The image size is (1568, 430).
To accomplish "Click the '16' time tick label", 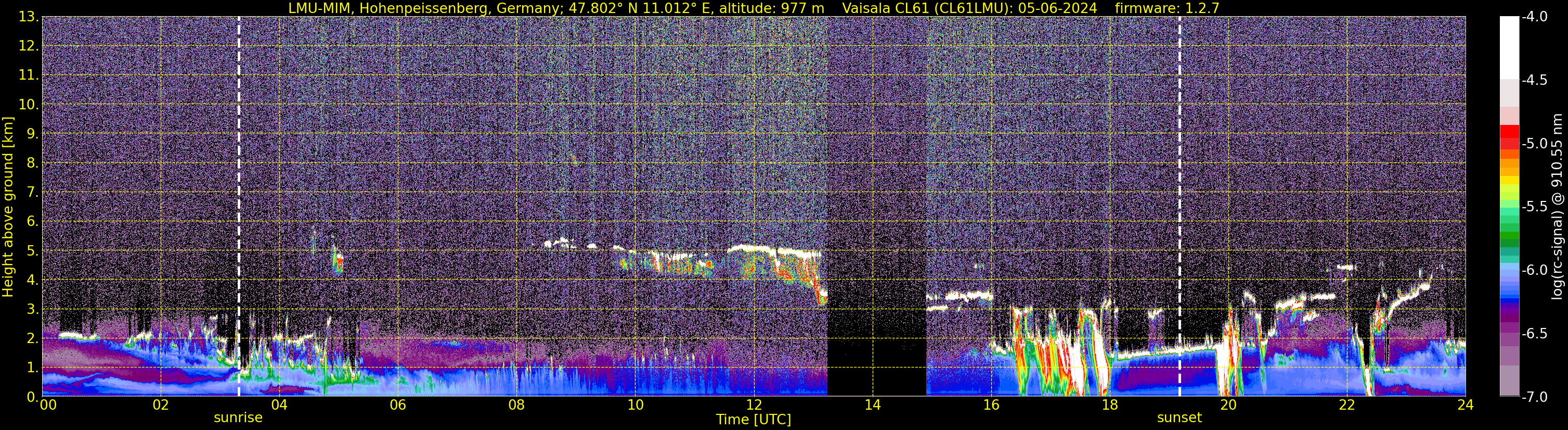I will point(991,405).
